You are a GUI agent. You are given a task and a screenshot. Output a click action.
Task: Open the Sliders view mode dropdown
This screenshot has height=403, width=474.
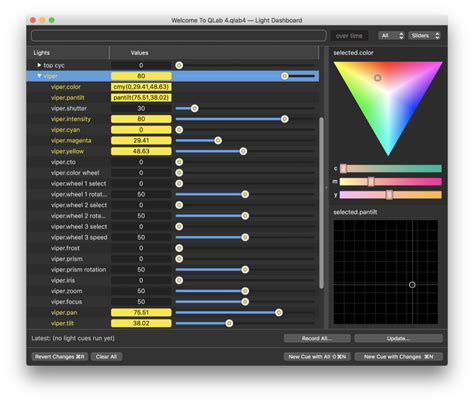[425, 36]
